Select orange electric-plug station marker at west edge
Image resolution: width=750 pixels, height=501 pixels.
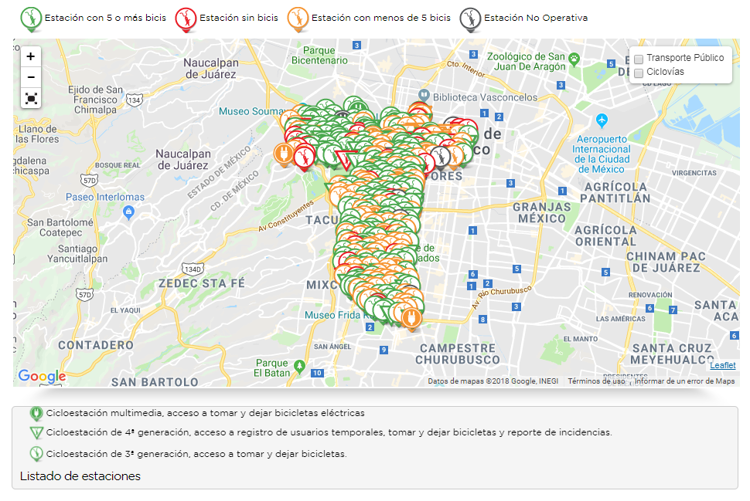coord(283,154)
